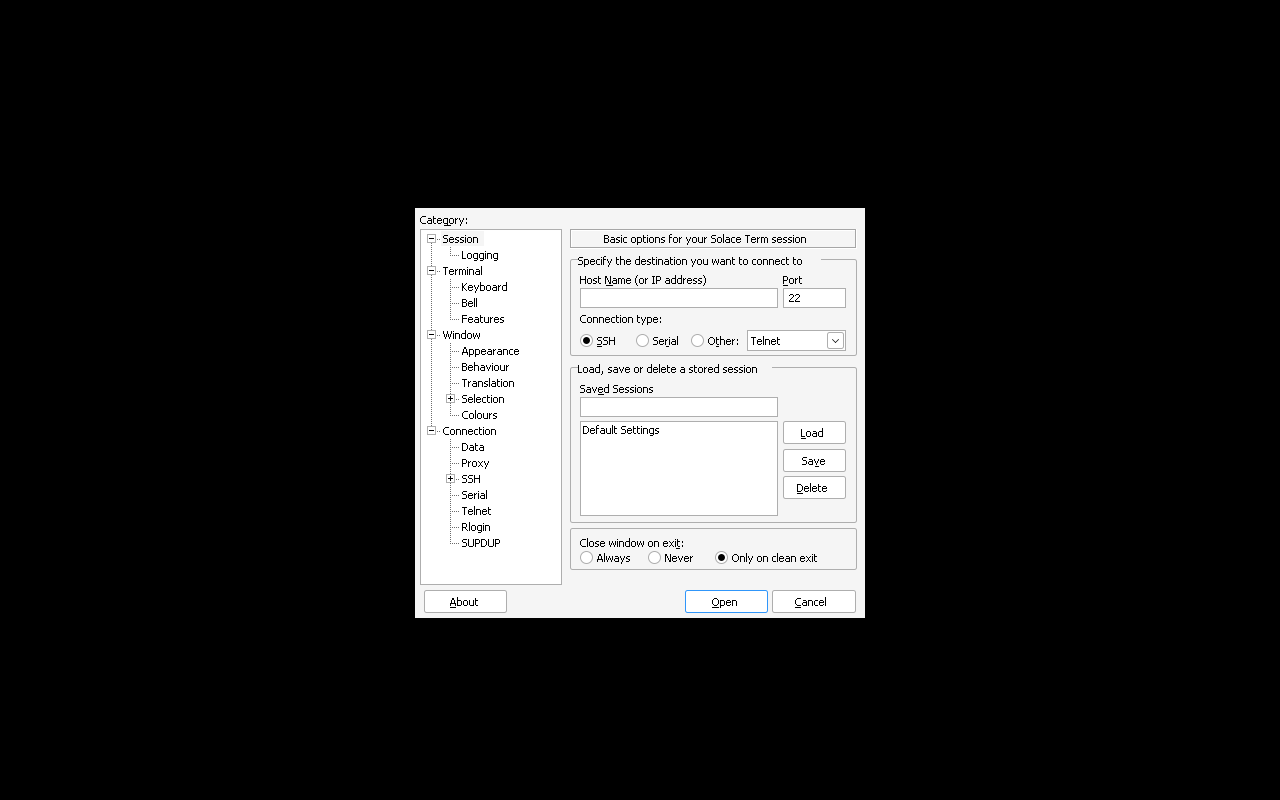This screenshot has height=800, width=1280.
Task: Open the Rlogin category
Action: [x=476, y=527]
